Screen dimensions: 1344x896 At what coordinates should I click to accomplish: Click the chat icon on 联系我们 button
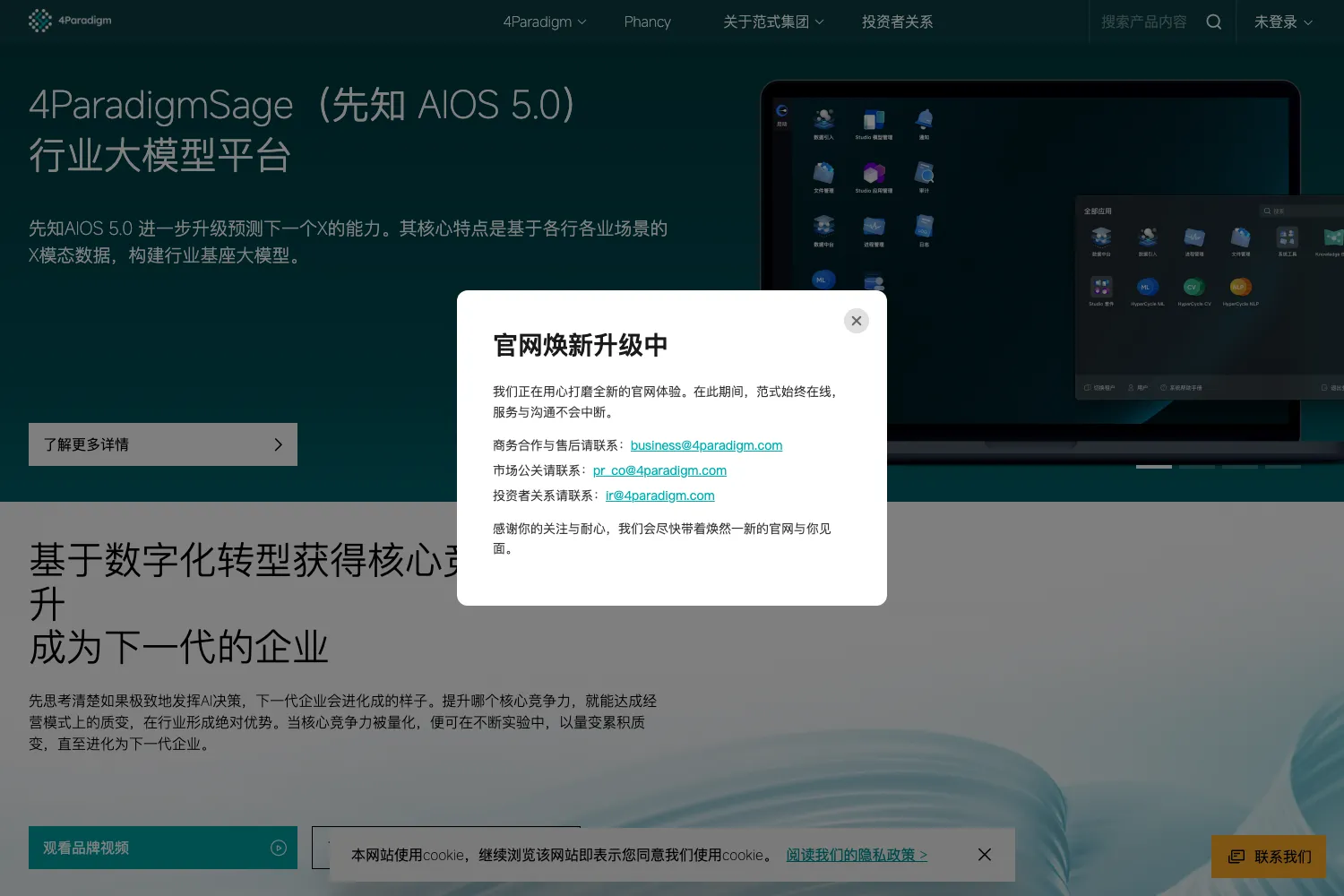1236,857
